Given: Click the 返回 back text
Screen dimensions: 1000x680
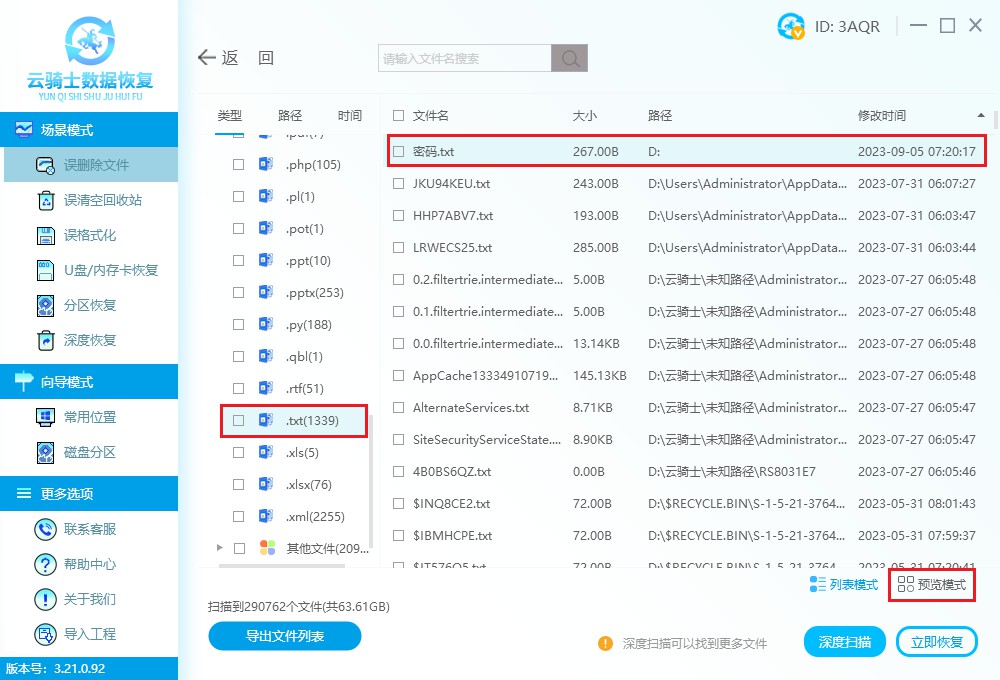Looking at the screenshot, I should pyautogui.click(x=247, y=58).
